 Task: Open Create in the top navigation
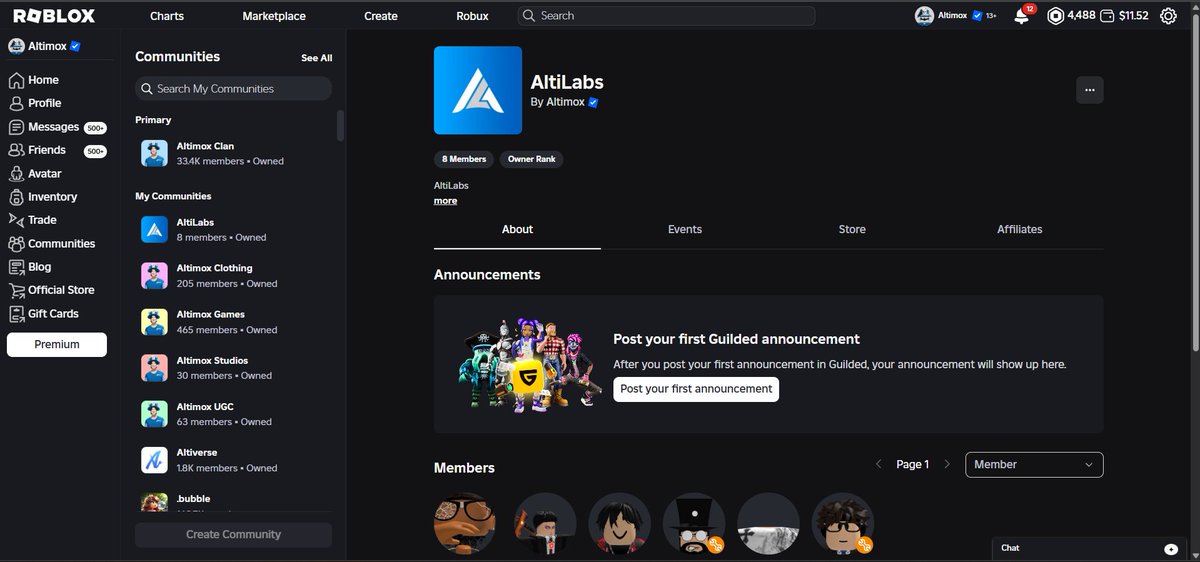pyautogui.click(x=381, y=16)
